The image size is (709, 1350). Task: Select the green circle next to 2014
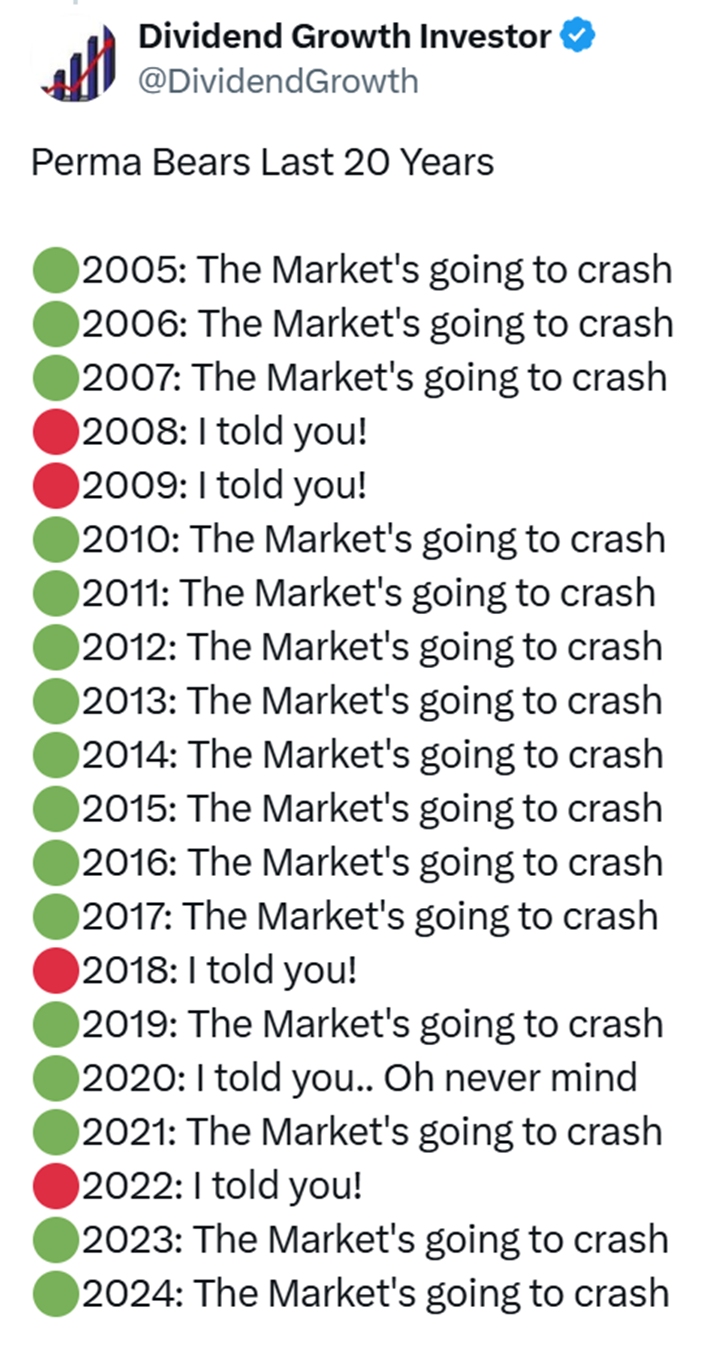tap(56, 756)
